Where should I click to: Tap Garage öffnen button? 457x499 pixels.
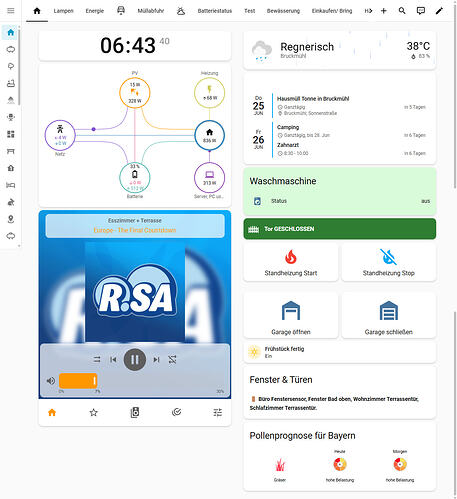[291, 316]
